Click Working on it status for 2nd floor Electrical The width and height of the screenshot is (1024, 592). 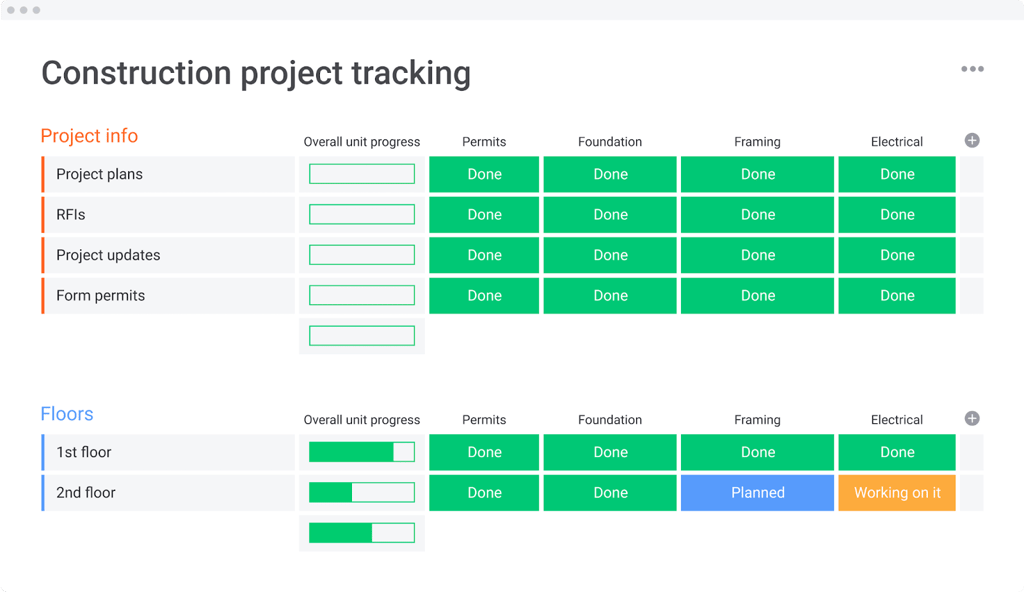(896, 492)
